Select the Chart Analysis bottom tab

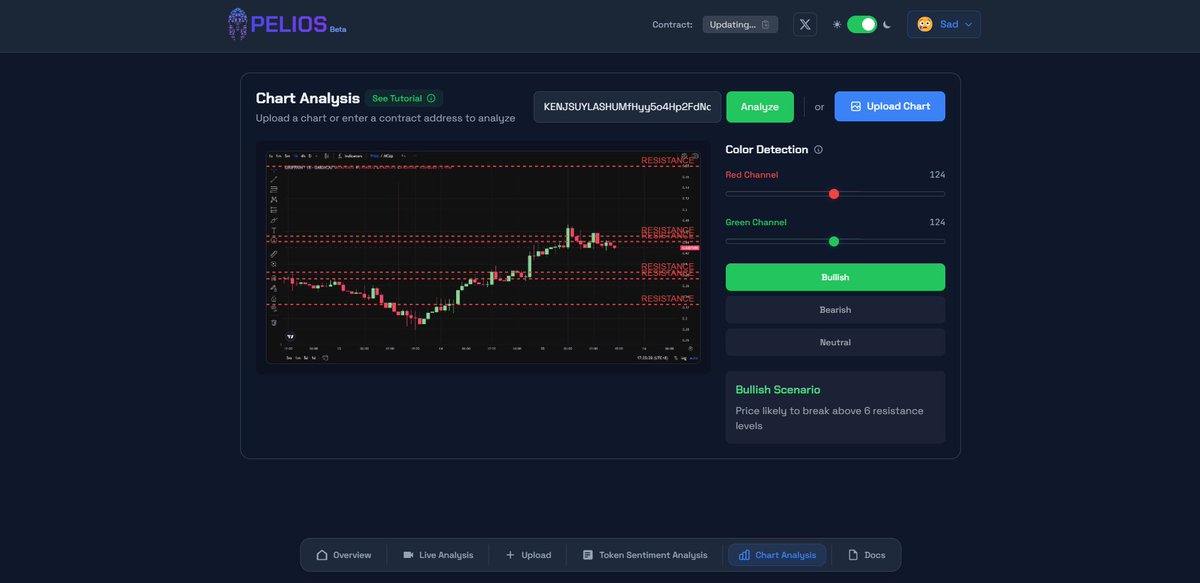pyautogui.click(x=777, y=555)
